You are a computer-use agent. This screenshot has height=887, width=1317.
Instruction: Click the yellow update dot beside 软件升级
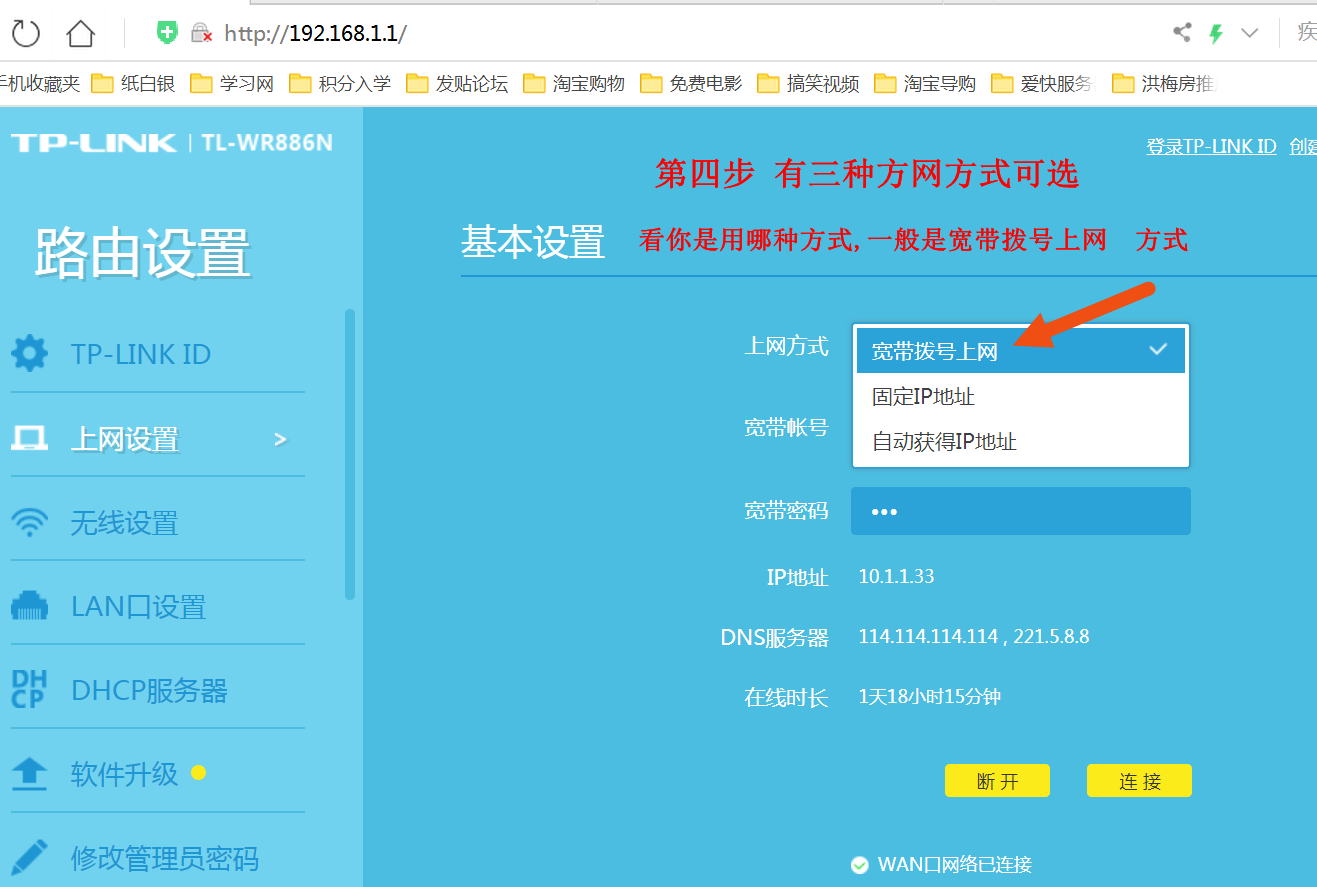[x=198, y=773]
